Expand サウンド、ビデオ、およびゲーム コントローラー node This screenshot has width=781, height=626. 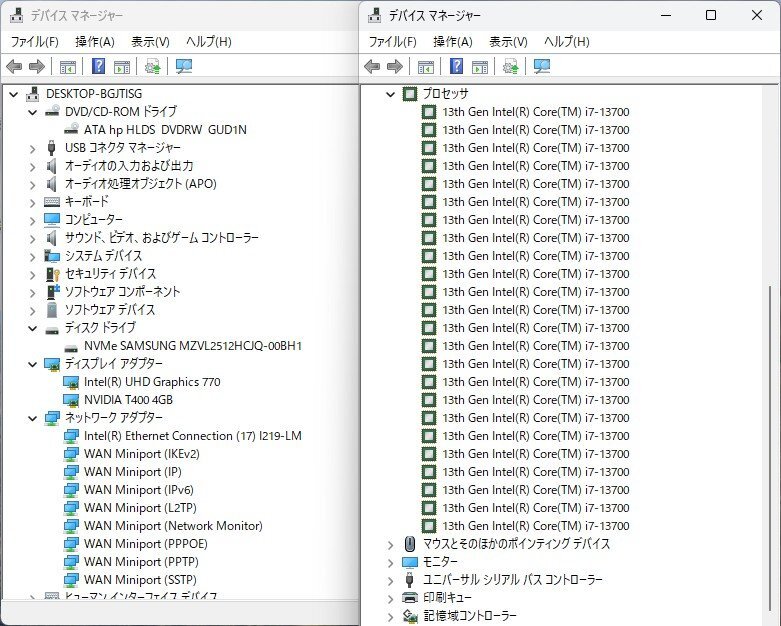coord(32,238)
